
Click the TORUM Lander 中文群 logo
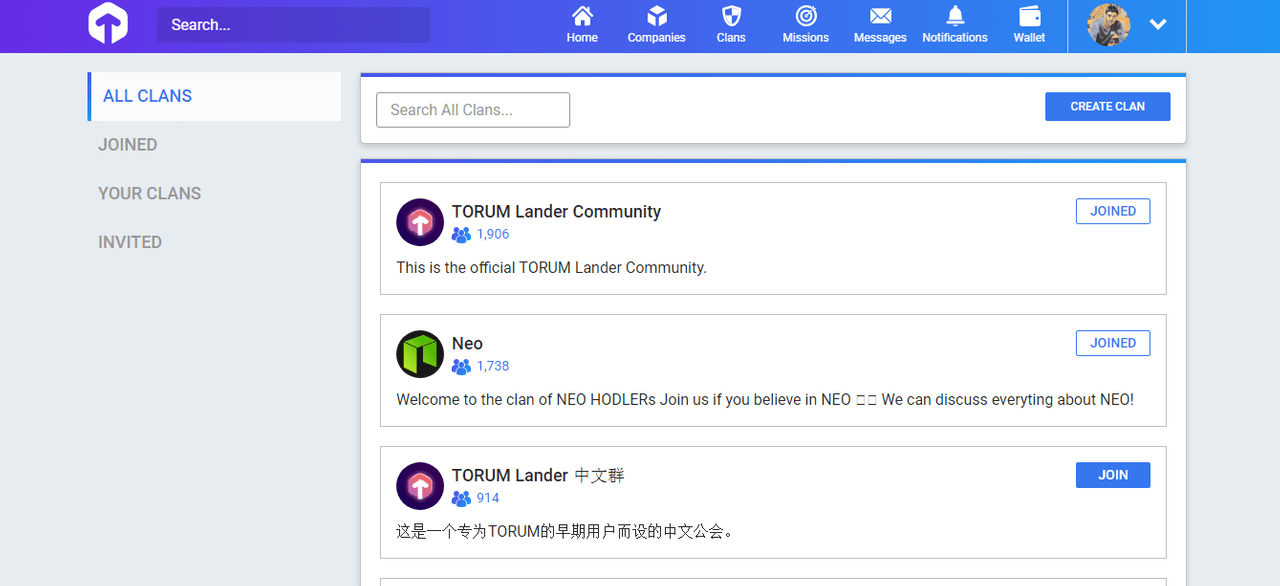pyautogui.click(x=420, y=486)
